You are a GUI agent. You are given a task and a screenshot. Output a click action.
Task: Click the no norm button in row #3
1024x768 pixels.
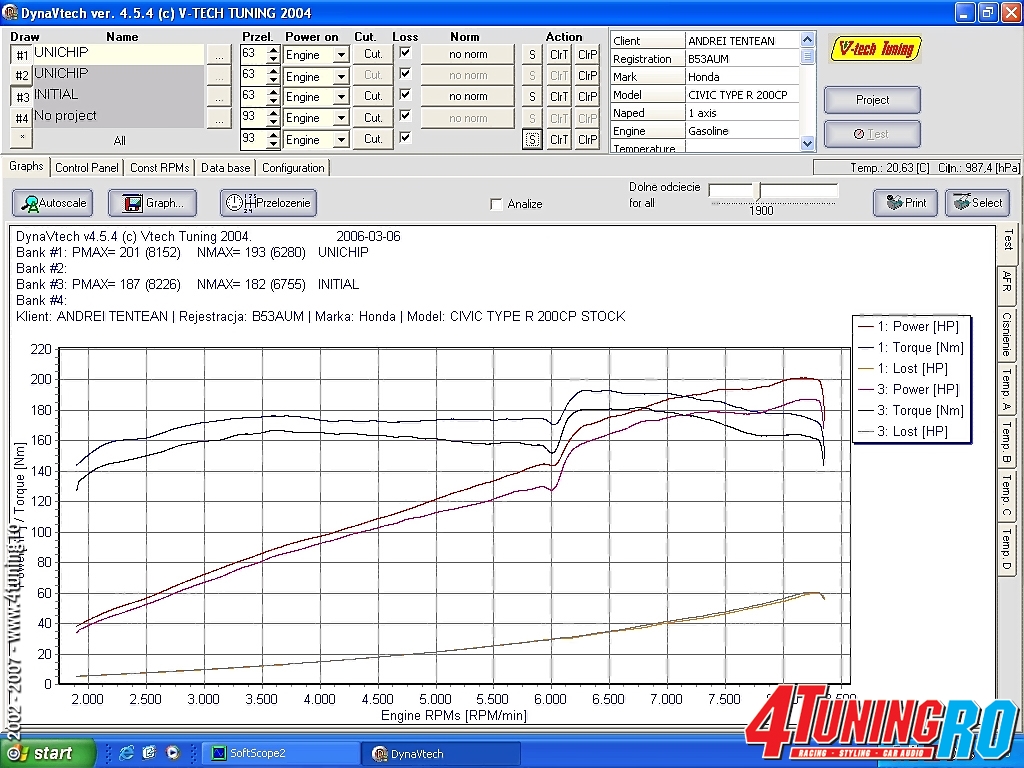coord(468,96)
